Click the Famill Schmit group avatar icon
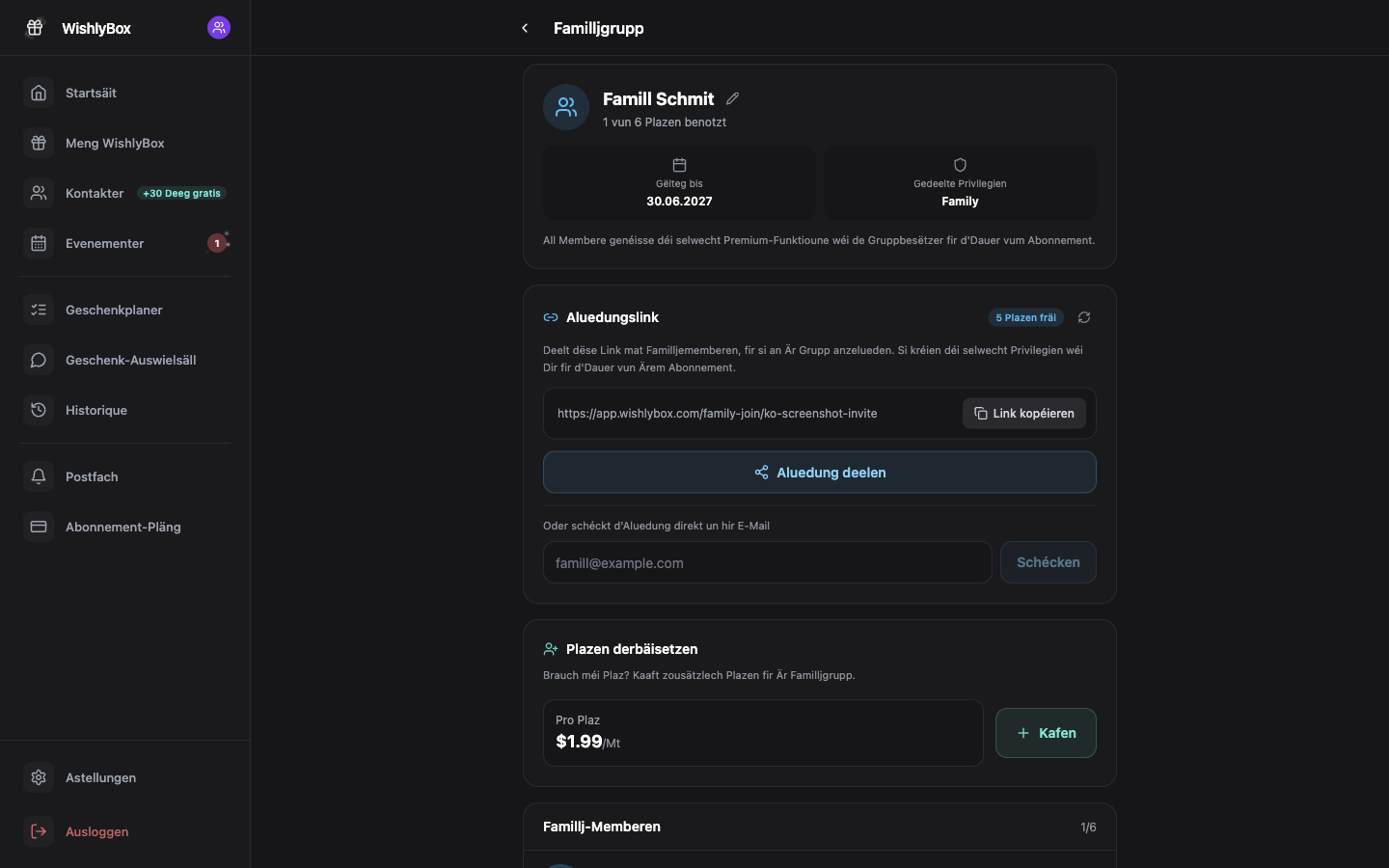Screen dimensions: 1389x868 (x=566, y=107)
